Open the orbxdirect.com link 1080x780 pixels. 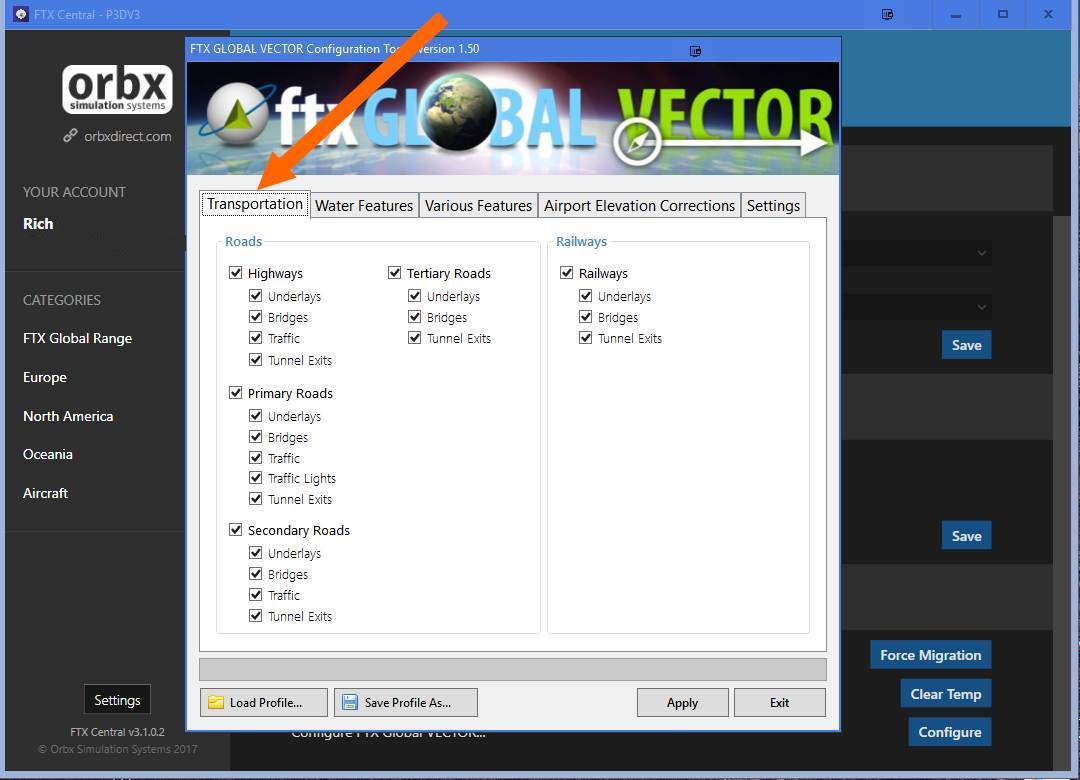pos(127,136)
